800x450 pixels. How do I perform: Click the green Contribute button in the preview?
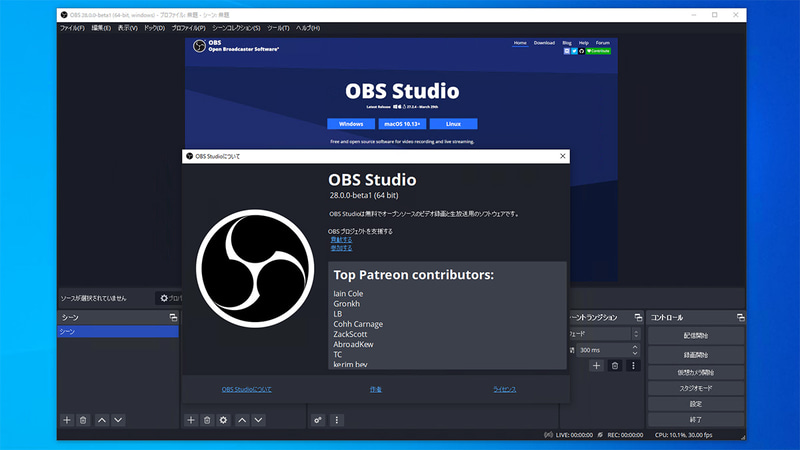(598, 51)
